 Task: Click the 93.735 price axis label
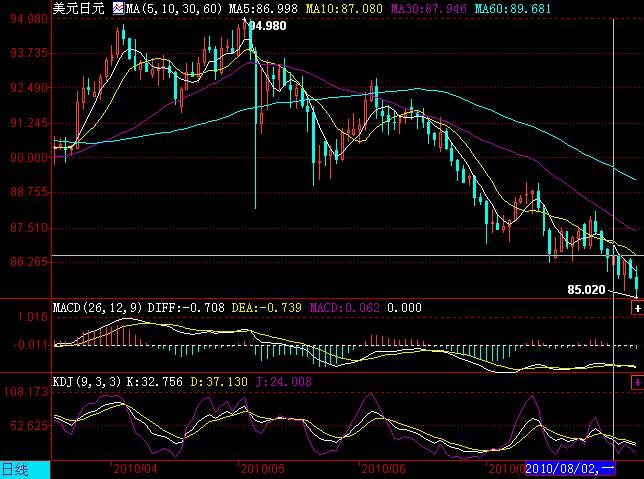29,53
